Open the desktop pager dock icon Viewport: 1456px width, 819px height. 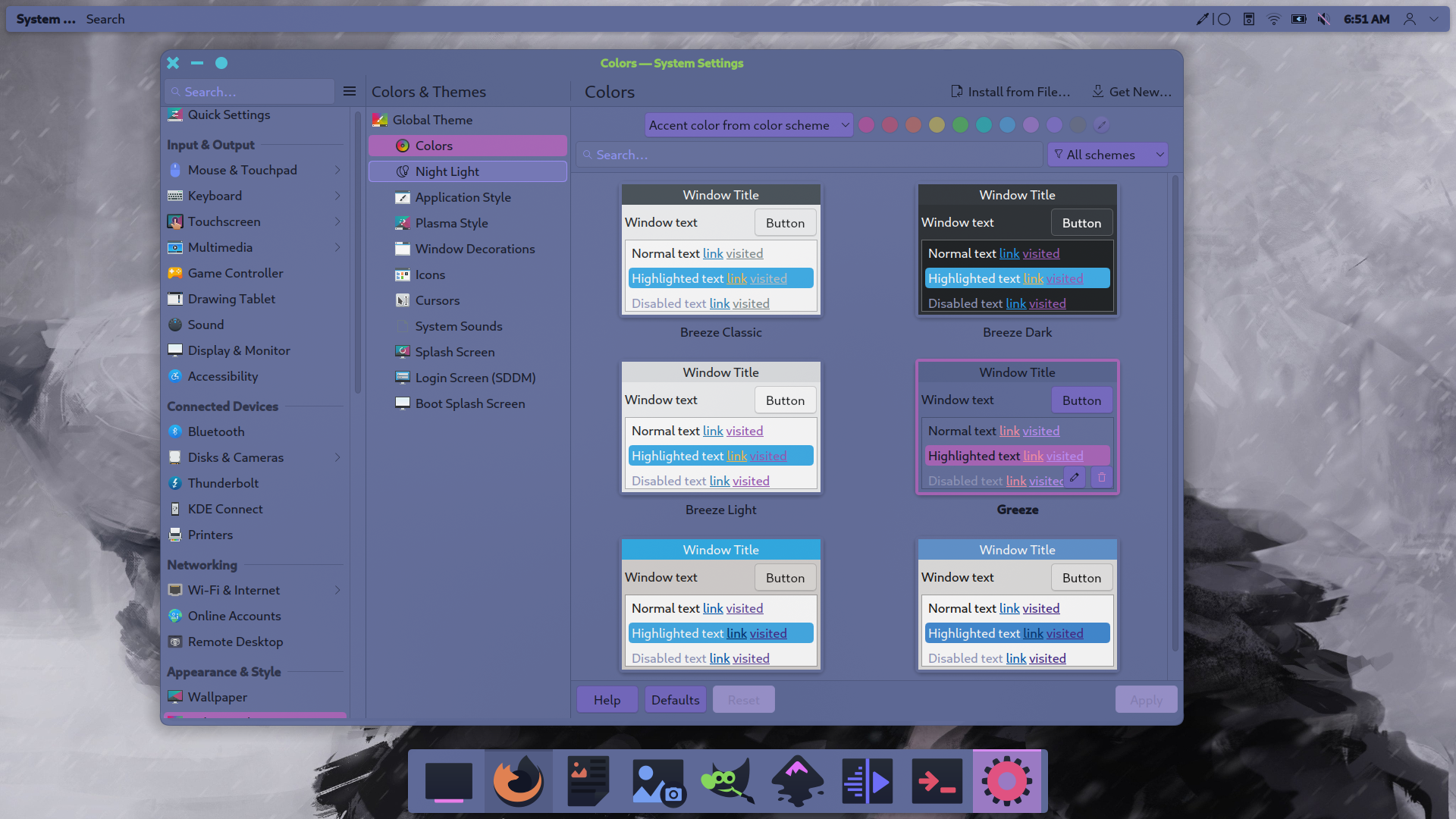click(x=449, y=781)
